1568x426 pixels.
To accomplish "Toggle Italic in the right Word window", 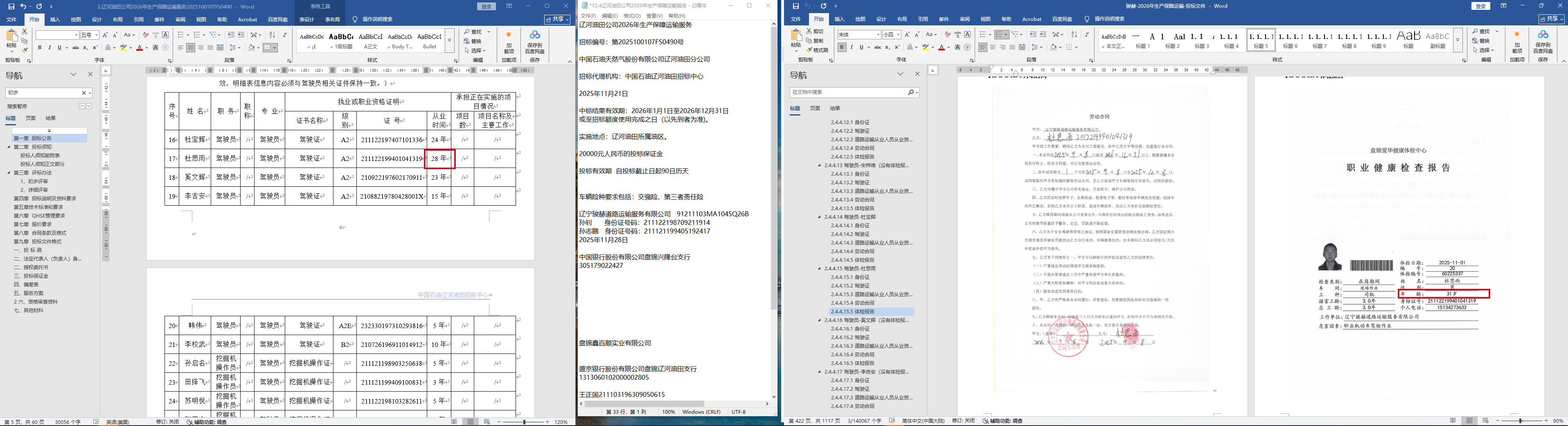I will click(851, 48).
